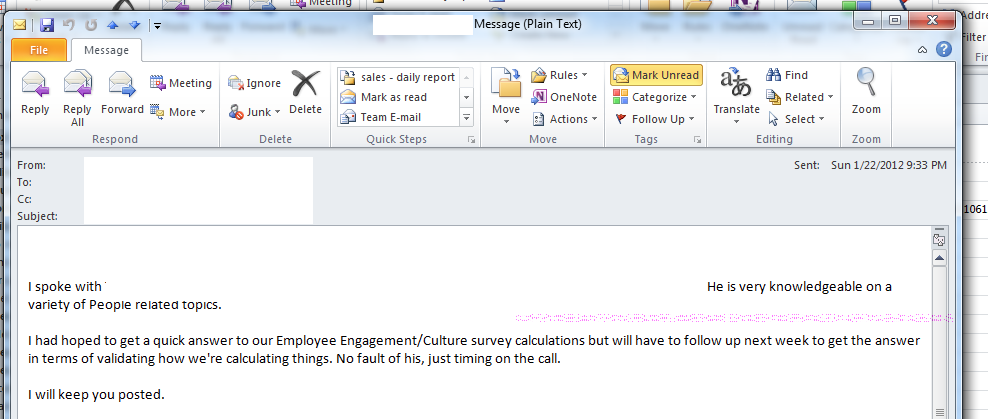Click the Reply icon
The height and width of the screenshot is (419, 988).
click(x=35, y=93)
